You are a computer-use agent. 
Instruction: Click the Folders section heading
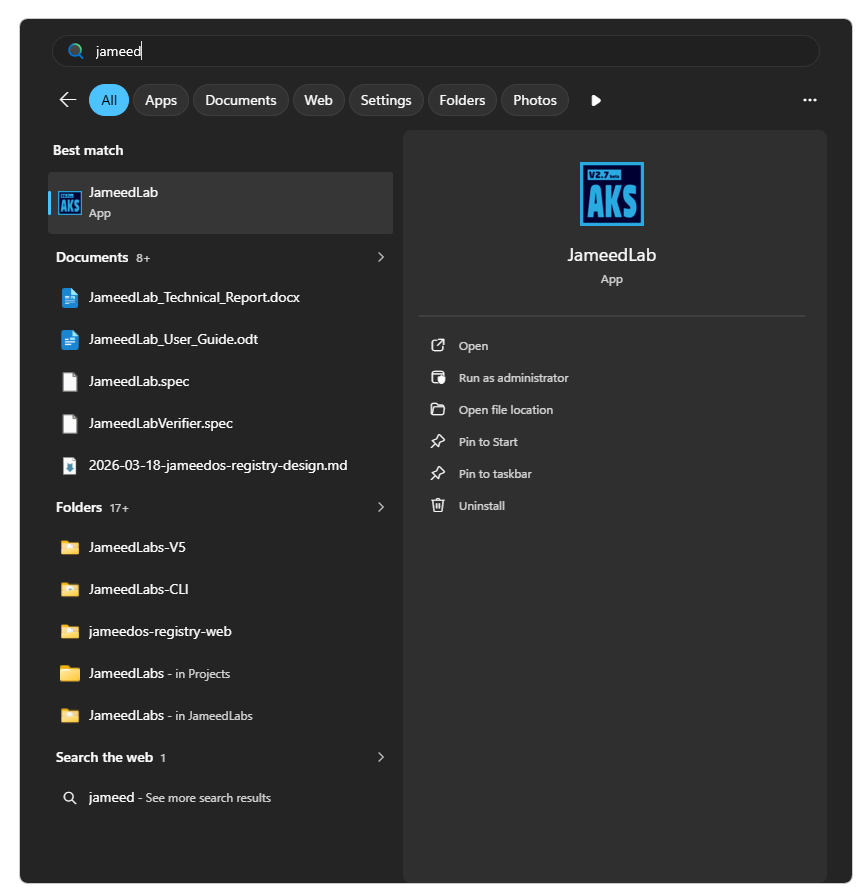click(x=79, y=507)
